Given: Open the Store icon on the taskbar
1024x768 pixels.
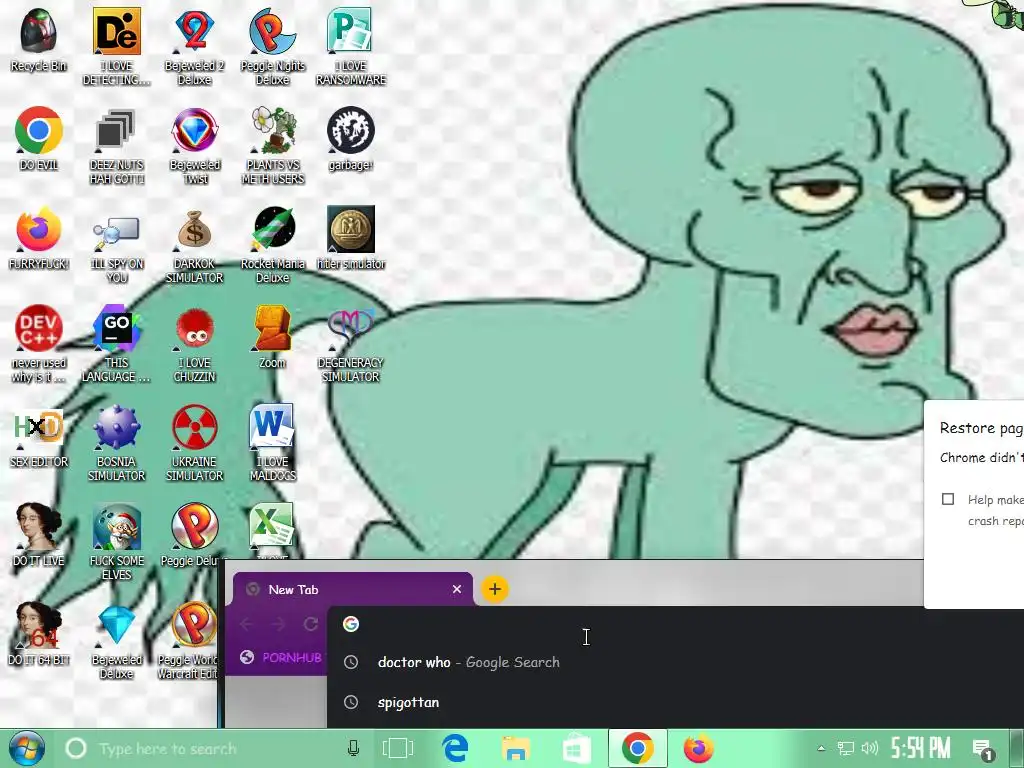Looking at the screenshot, I should pyautogui.click(x=577, y=748).
